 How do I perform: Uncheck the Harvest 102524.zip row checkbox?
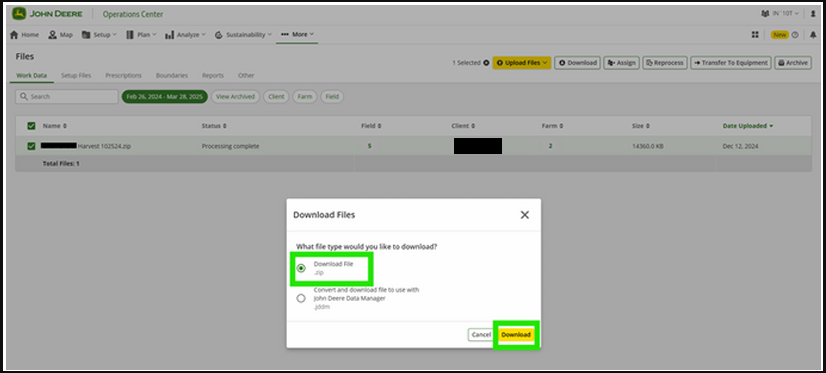pyautogui.click(x=31, y=146)
